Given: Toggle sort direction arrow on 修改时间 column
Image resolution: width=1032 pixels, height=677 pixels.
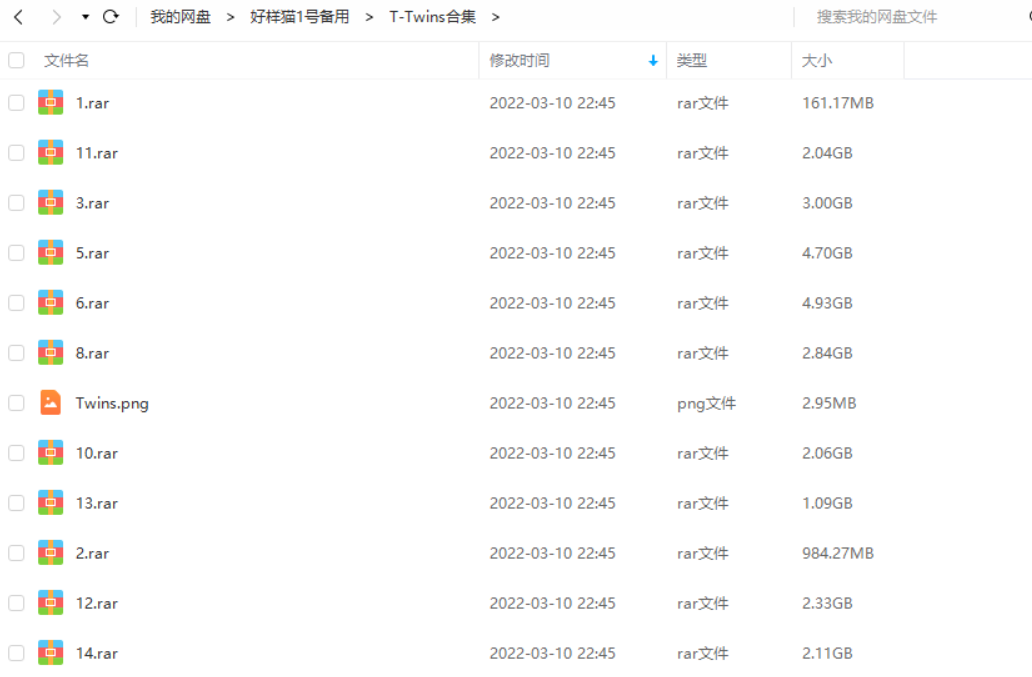Looking at the screenshot, I should coord(653,61).
